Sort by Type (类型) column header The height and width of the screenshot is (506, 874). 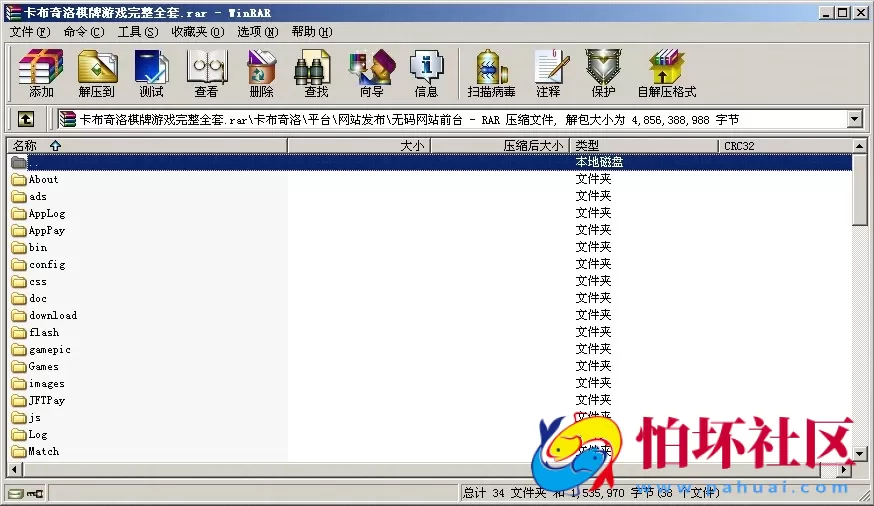(644, 146)
